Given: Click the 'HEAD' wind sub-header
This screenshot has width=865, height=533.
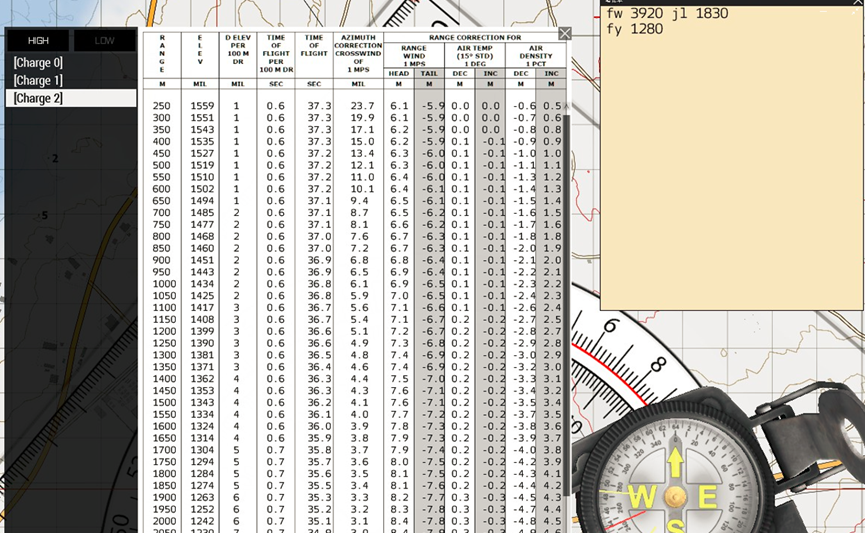Looking at the screenshot, I should [x=398, y=73].
